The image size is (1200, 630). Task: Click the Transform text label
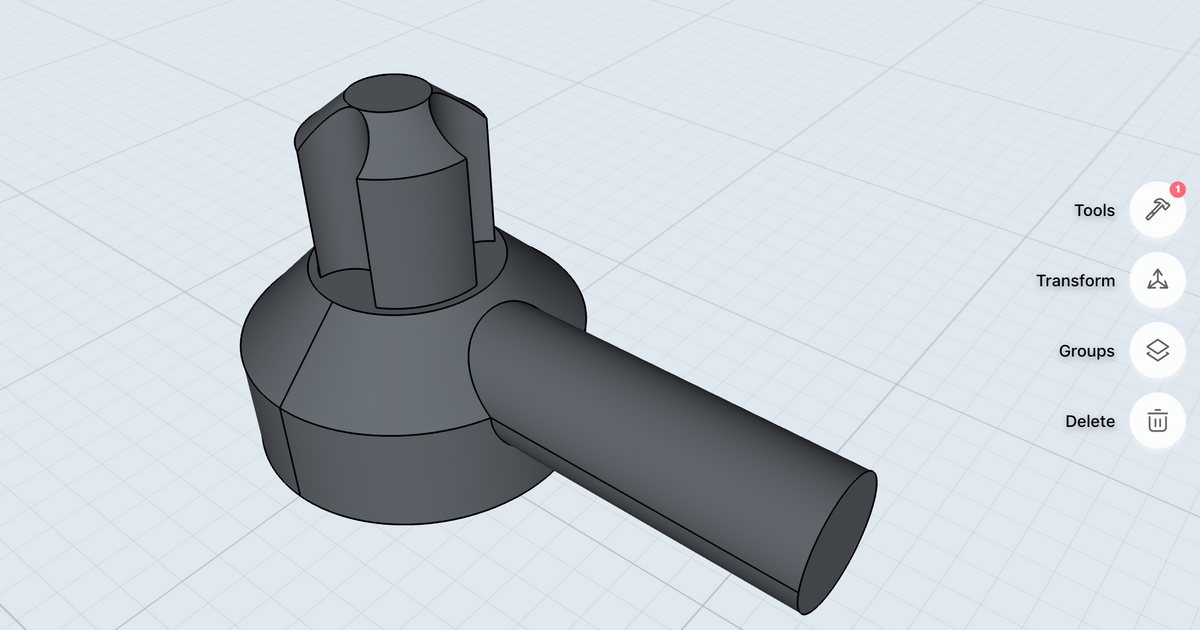[1076, 281]
